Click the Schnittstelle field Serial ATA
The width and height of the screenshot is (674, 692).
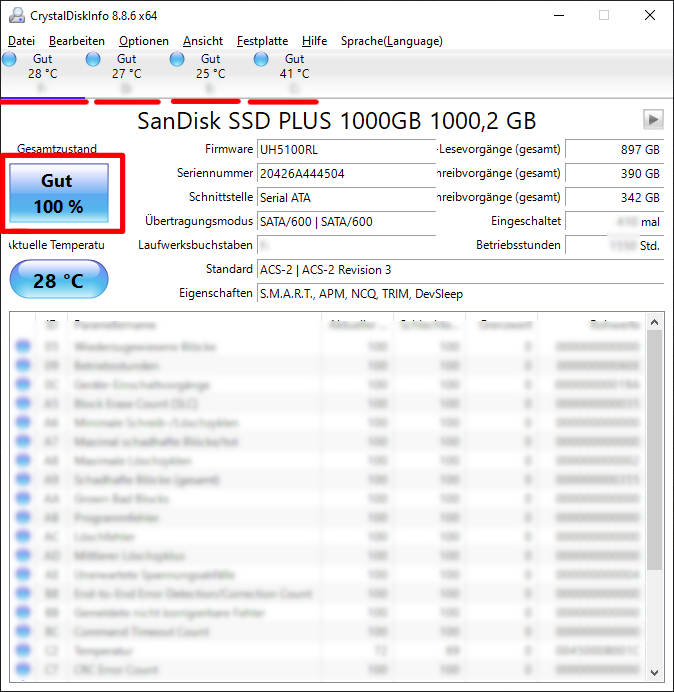coord(346,197)
